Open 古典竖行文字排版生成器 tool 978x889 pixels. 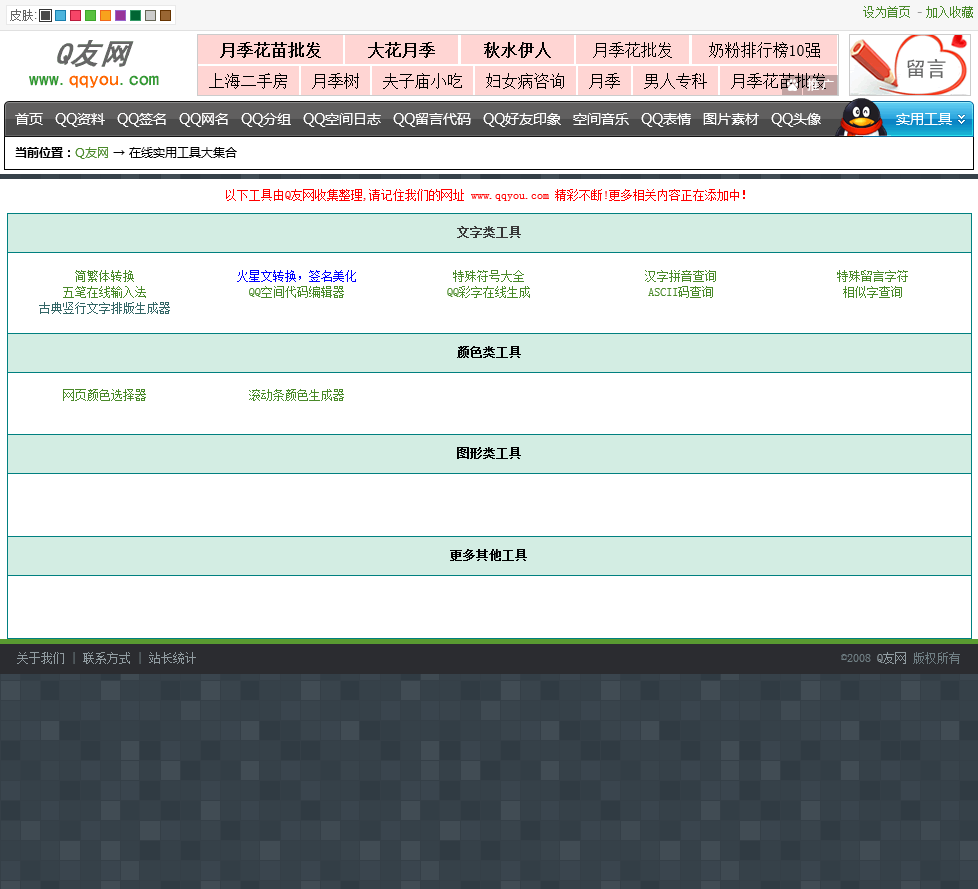104,309
